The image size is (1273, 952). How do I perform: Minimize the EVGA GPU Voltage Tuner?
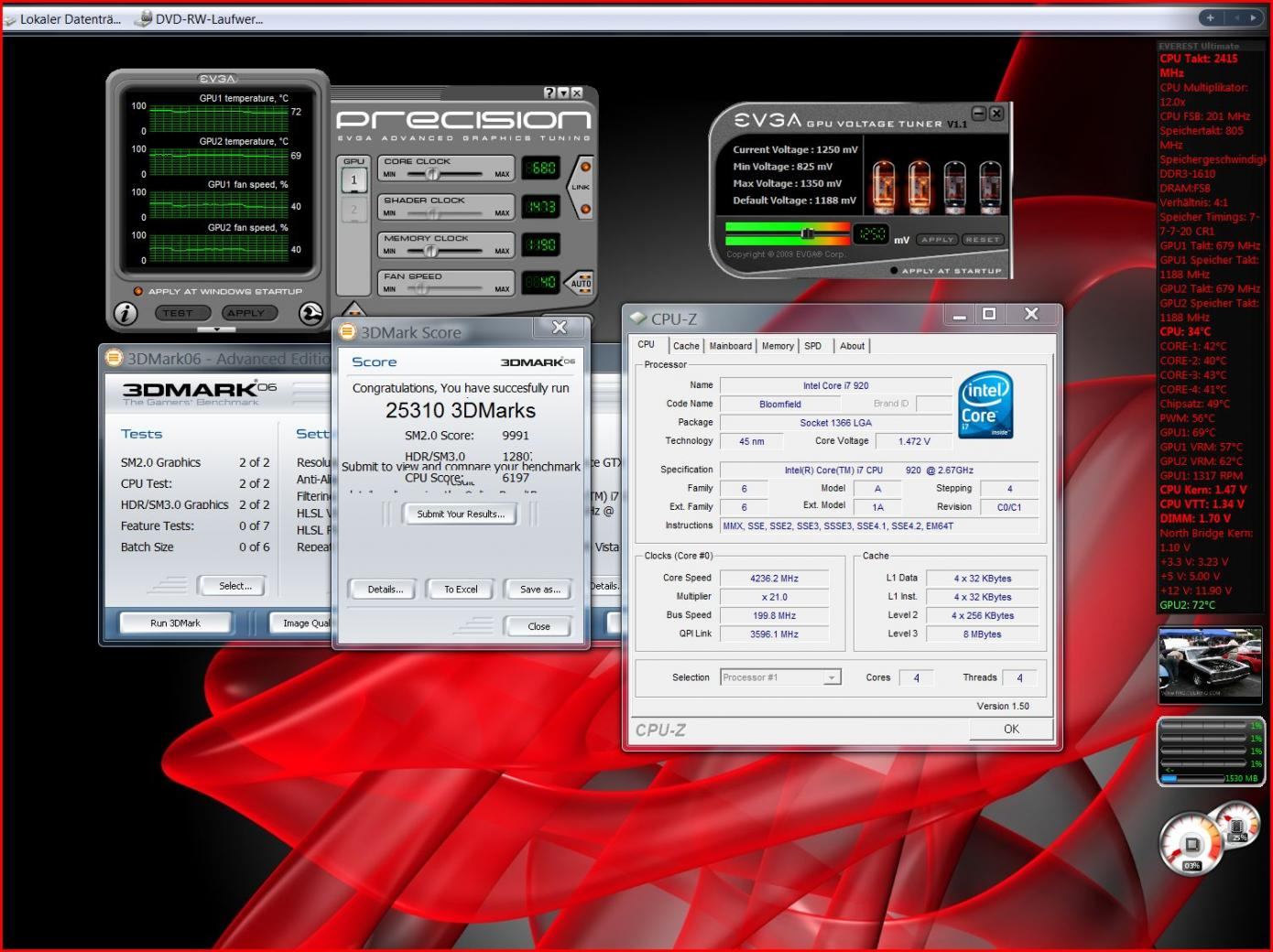click(x=979, y=114)
